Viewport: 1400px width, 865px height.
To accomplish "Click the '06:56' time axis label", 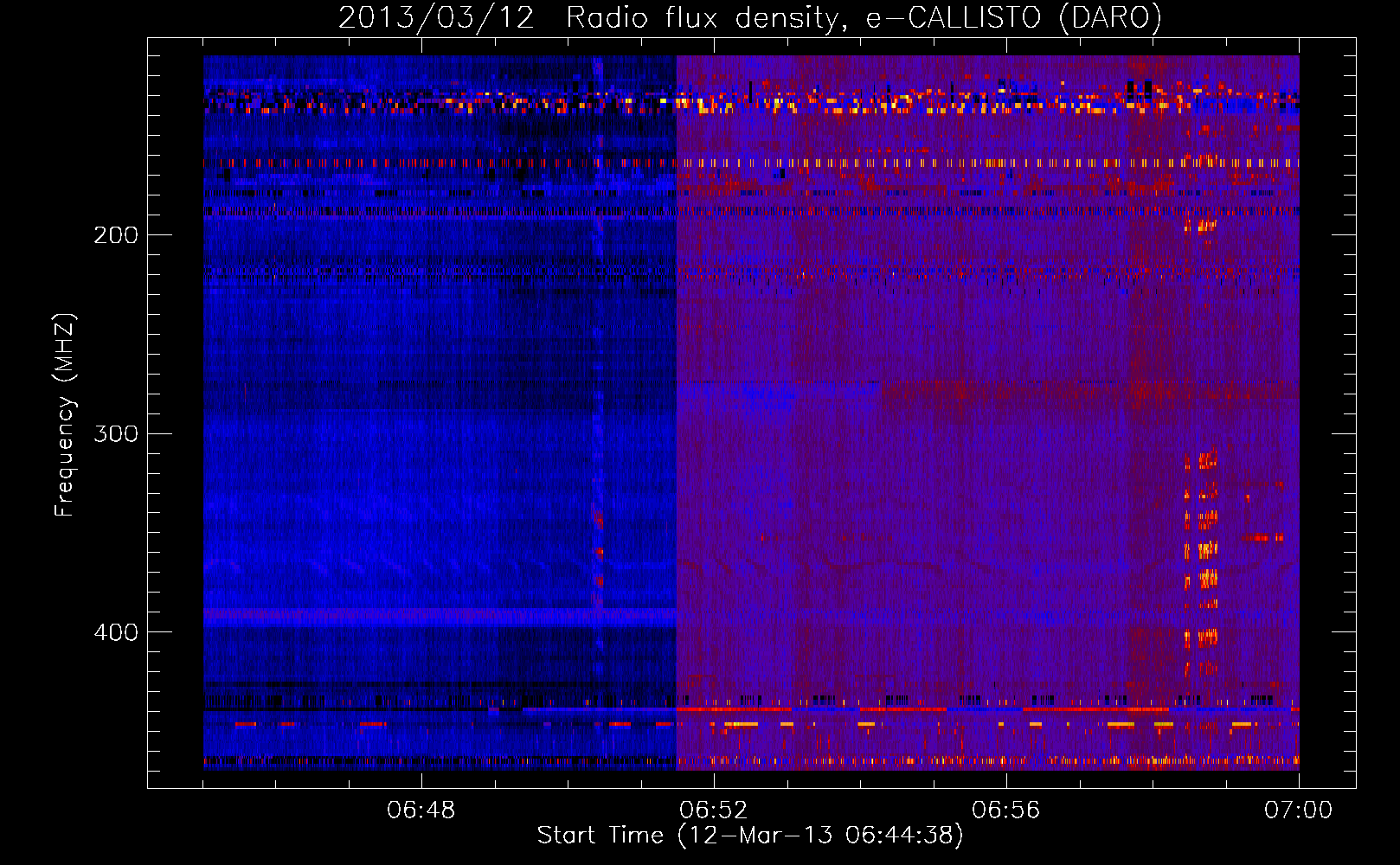I will click(x=1006, y=811).
